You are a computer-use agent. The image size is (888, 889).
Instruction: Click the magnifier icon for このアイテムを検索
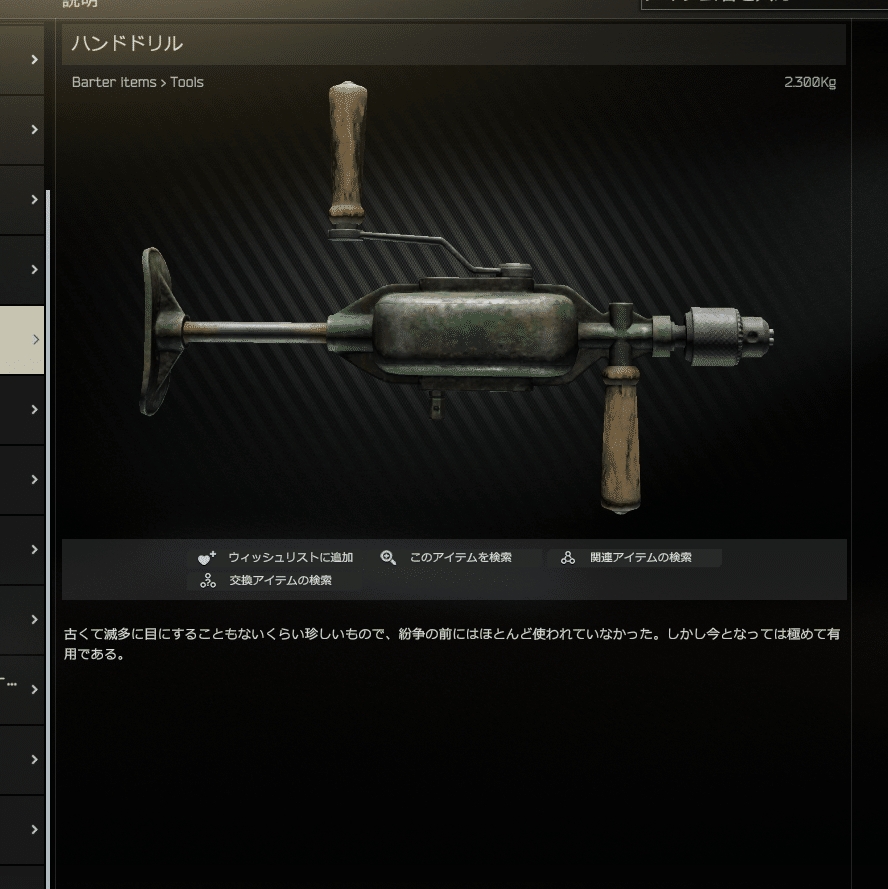(x=388, y=557)
